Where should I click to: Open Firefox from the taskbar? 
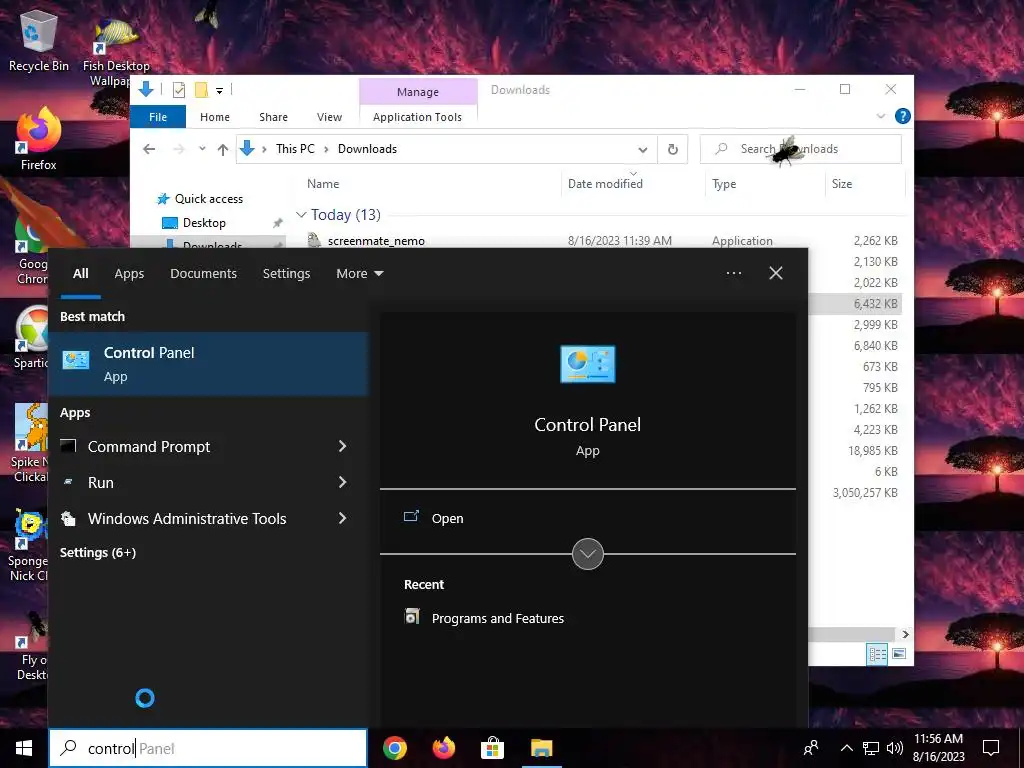tap(444, 748)
